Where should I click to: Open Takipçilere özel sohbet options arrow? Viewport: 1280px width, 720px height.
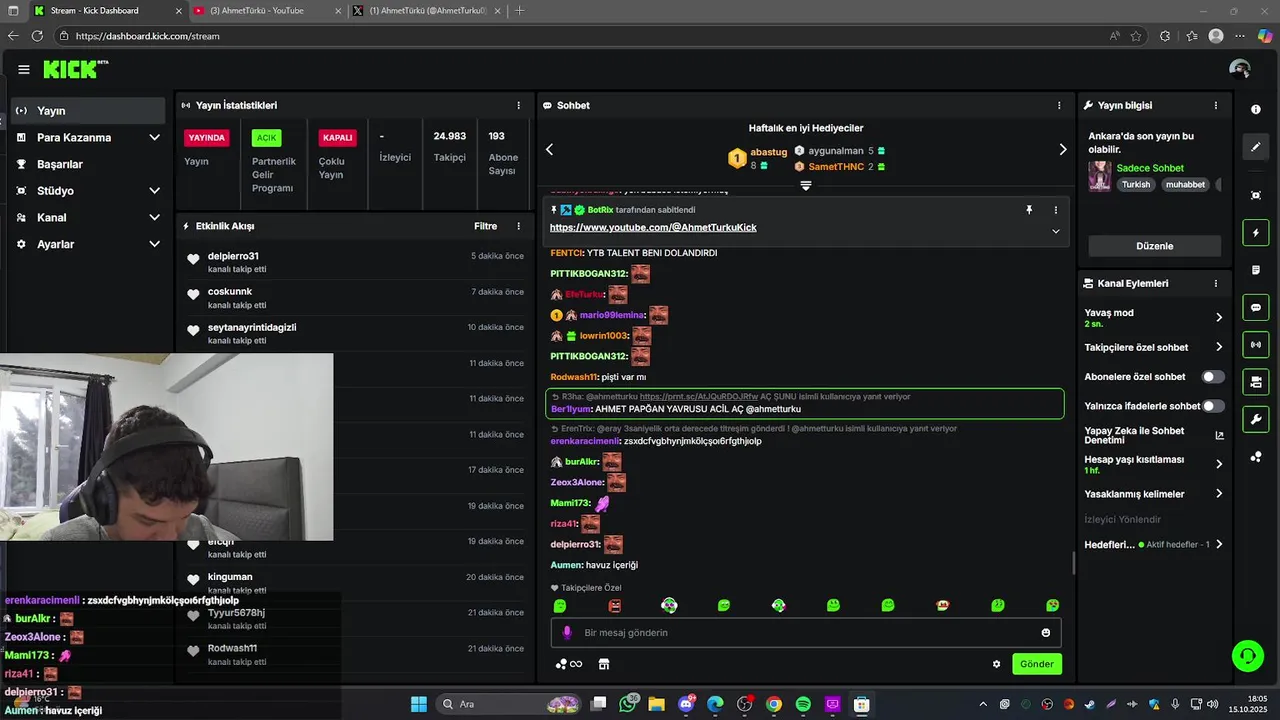1218,347
